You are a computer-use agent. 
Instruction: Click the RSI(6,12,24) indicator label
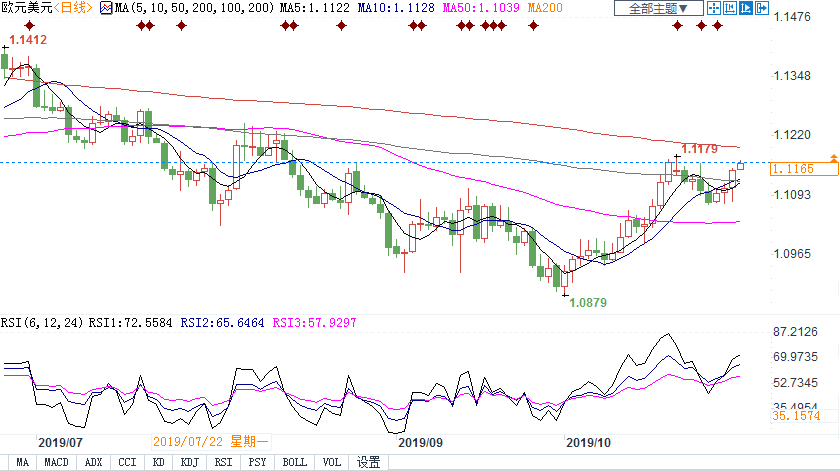click(x=43, y=323)
